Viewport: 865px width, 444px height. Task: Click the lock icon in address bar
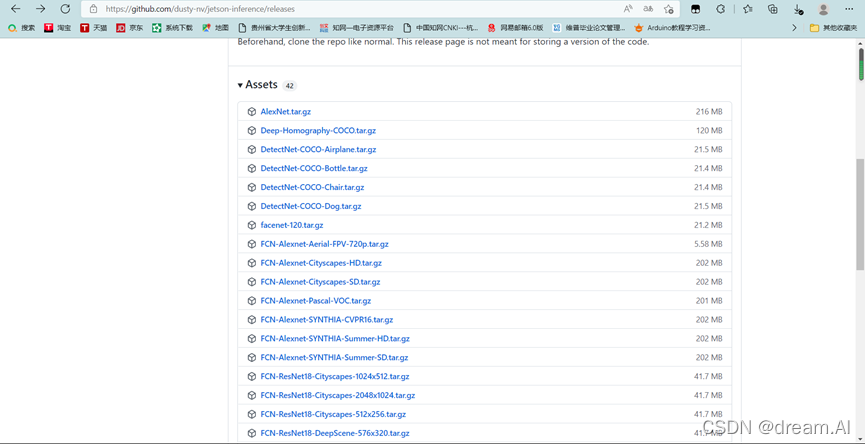(94, 9)
